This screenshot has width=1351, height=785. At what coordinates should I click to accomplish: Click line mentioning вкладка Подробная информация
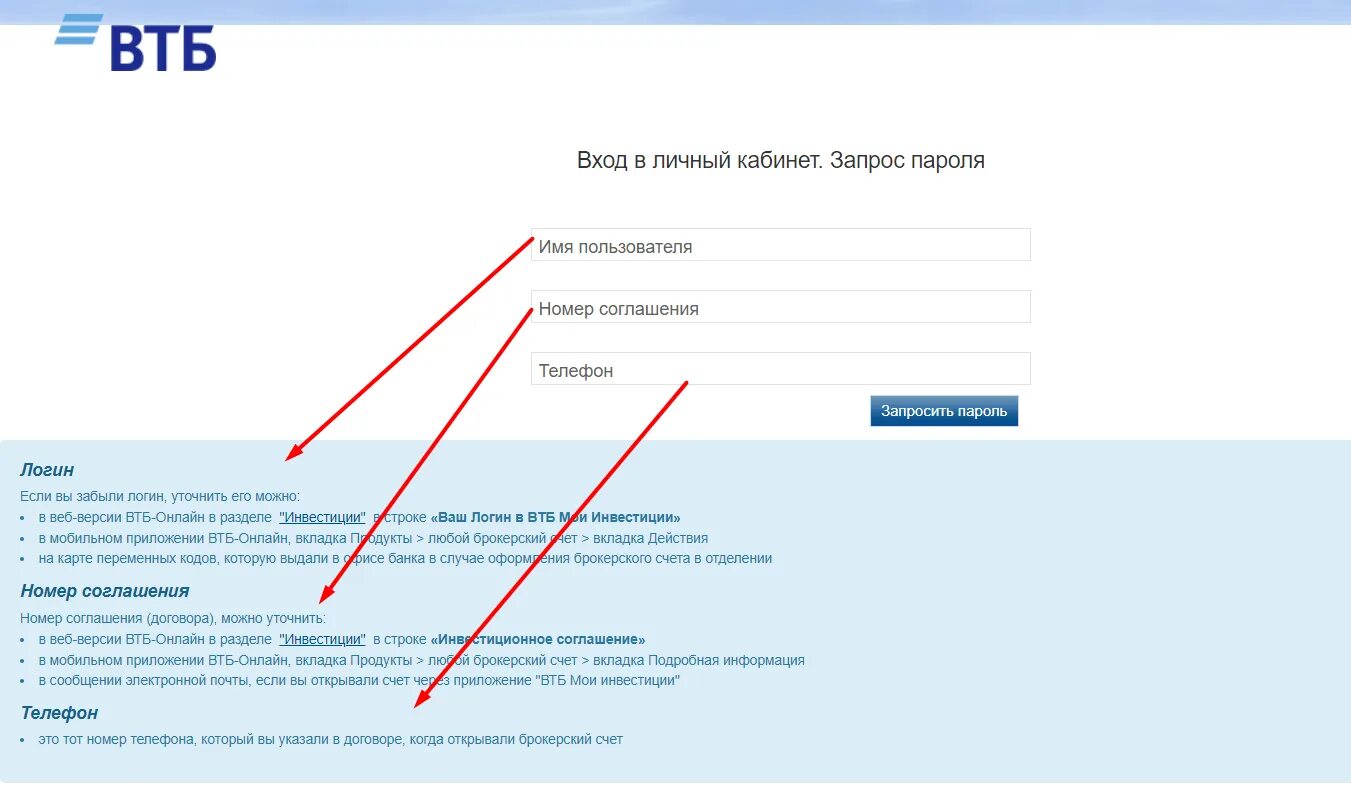pyautogui.click(x=421, y=660)
